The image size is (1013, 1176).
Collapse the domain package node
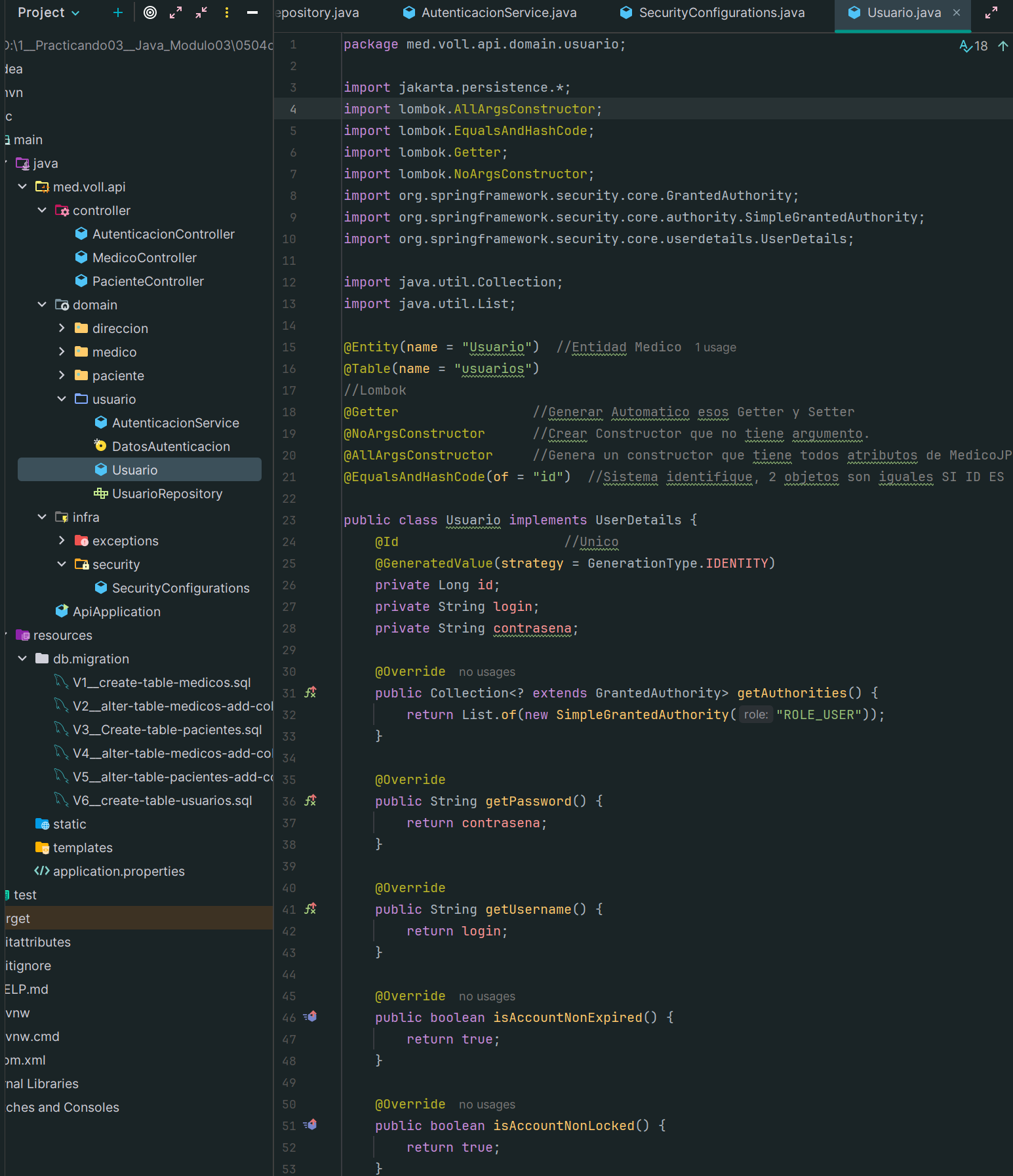click(x=42, y=305)
